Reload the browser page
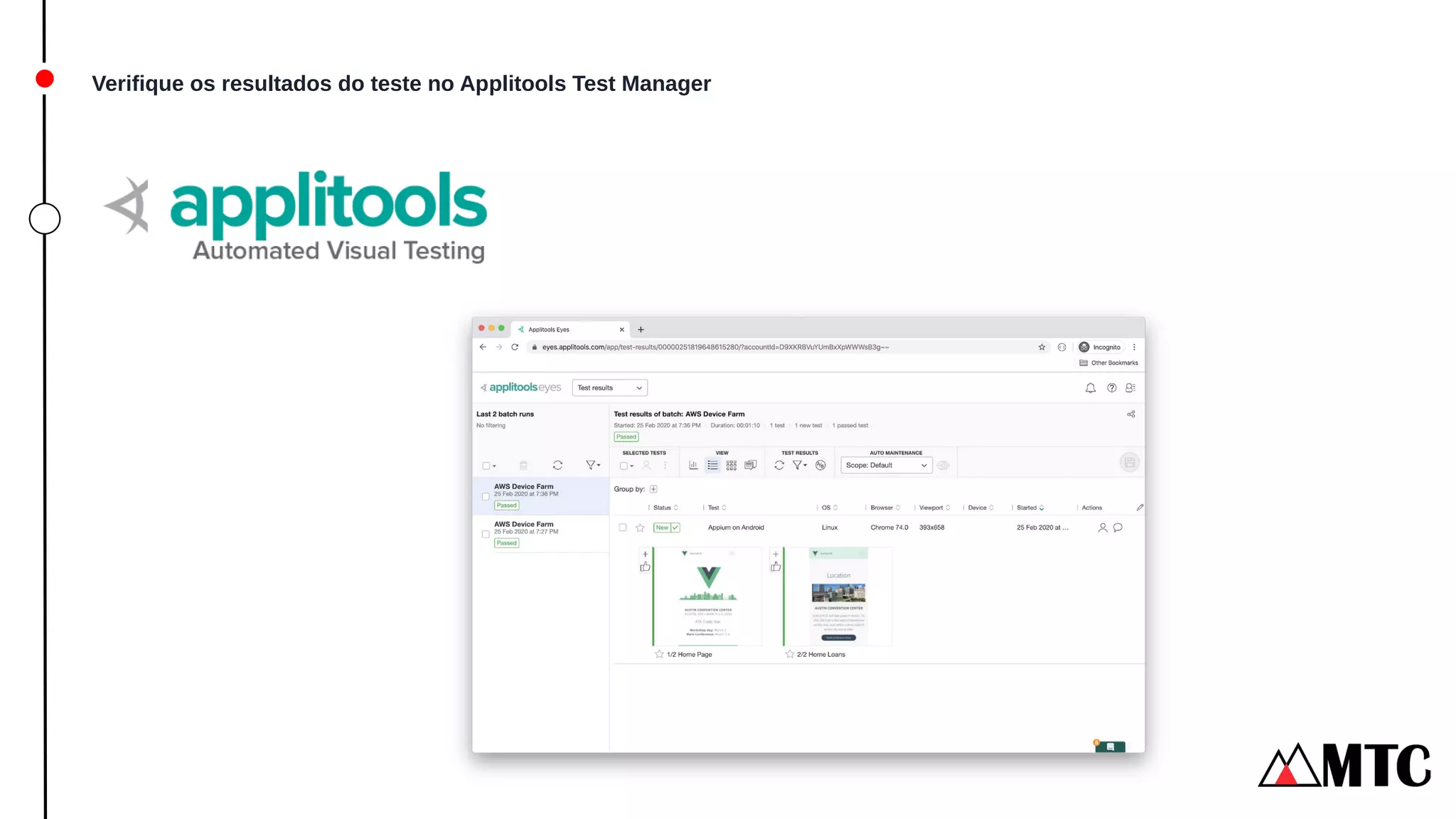1456x819 pixels. (515, 347)
